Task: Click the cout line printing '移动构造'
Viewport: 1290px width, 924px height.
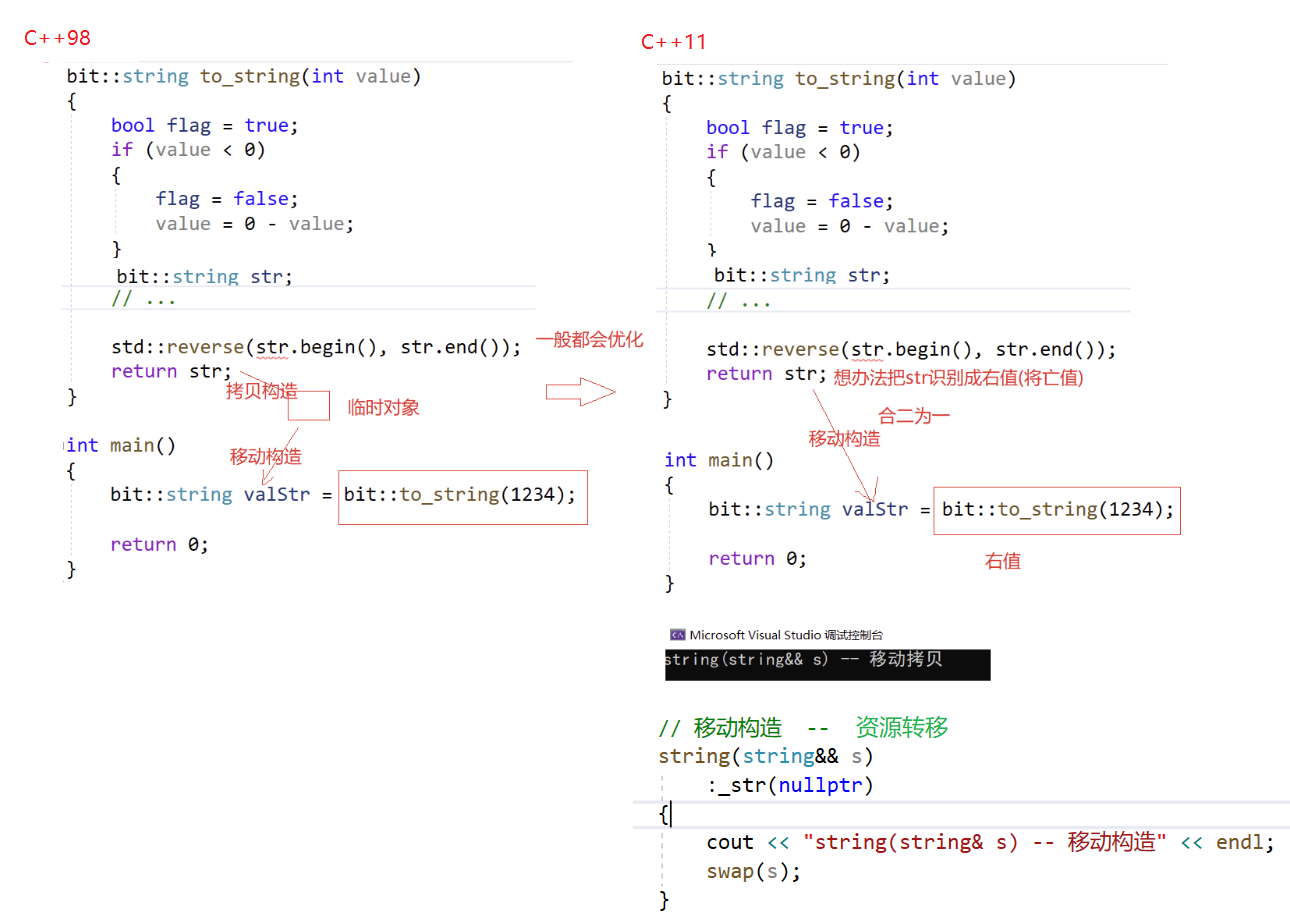Action: (x=990, y=842)
